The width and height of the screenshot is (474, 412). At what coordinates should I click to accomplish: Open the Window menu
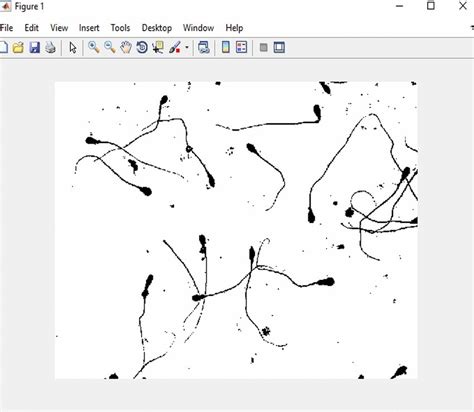click(x=198, y=28)
